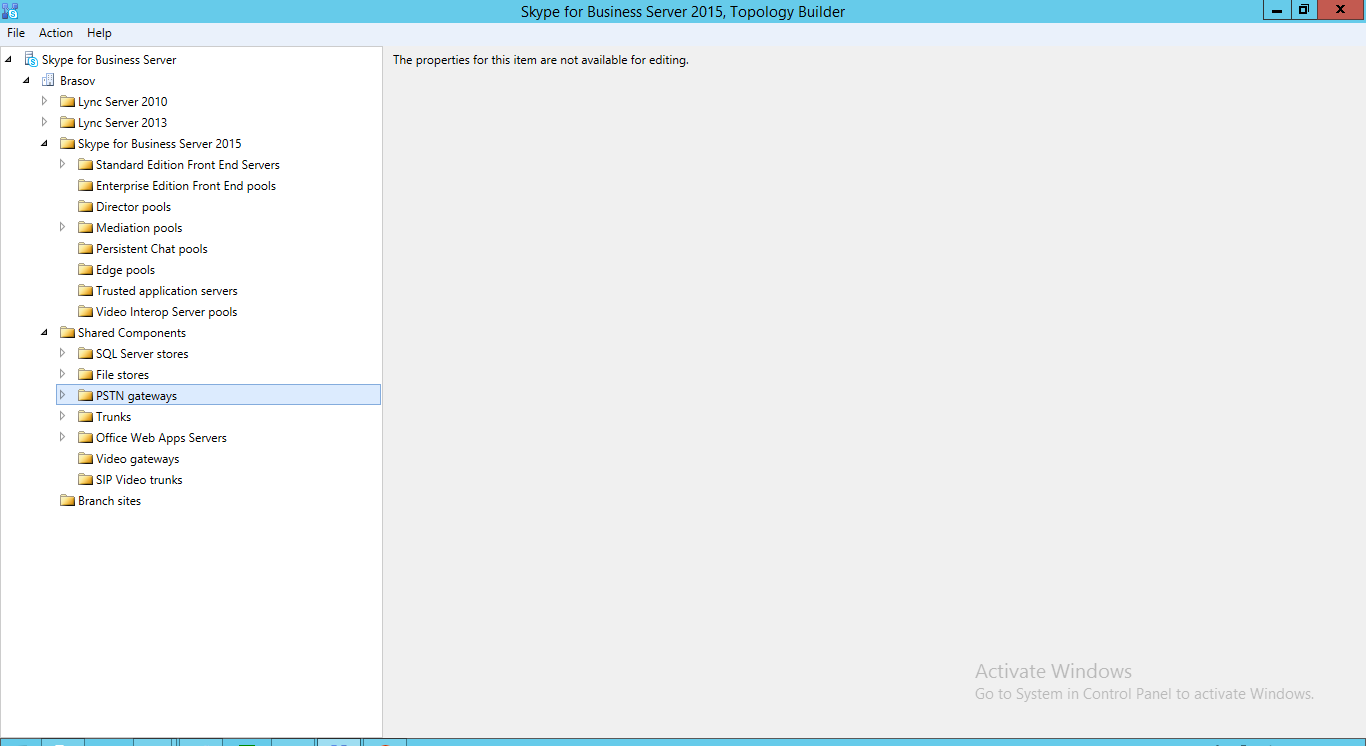The image size is (1366, 746).
Task: Click the Trunks folder icon
Action: point(85,417)
